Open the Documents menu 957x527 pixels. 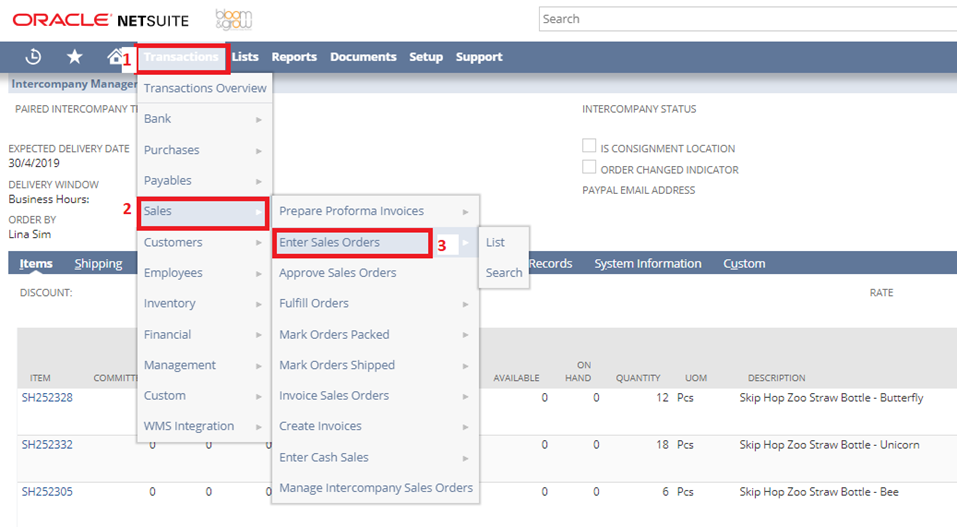click(x=363, y=57)
